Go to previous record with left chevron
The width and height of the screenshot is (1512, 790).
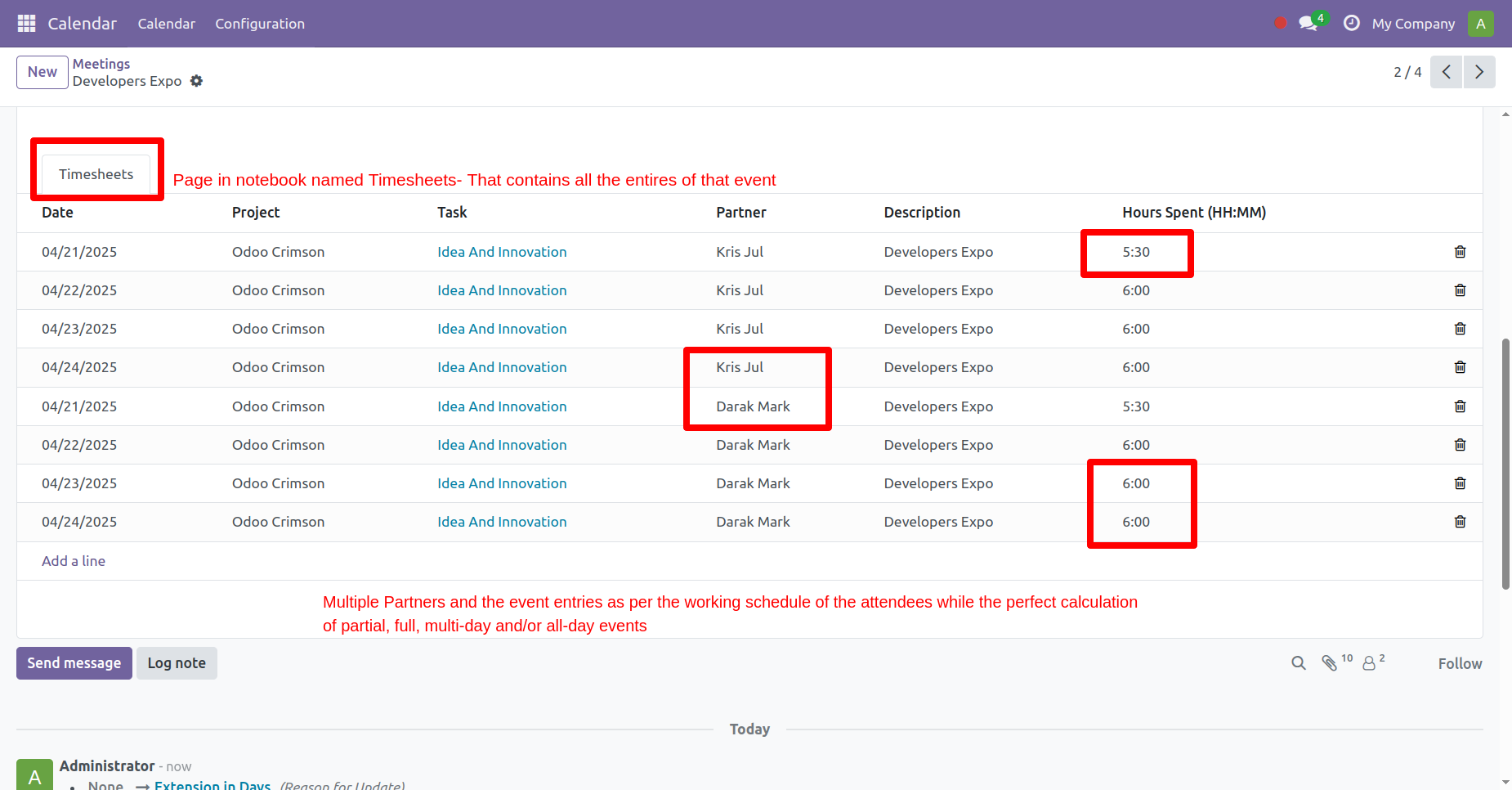[x=1446, y=72]
